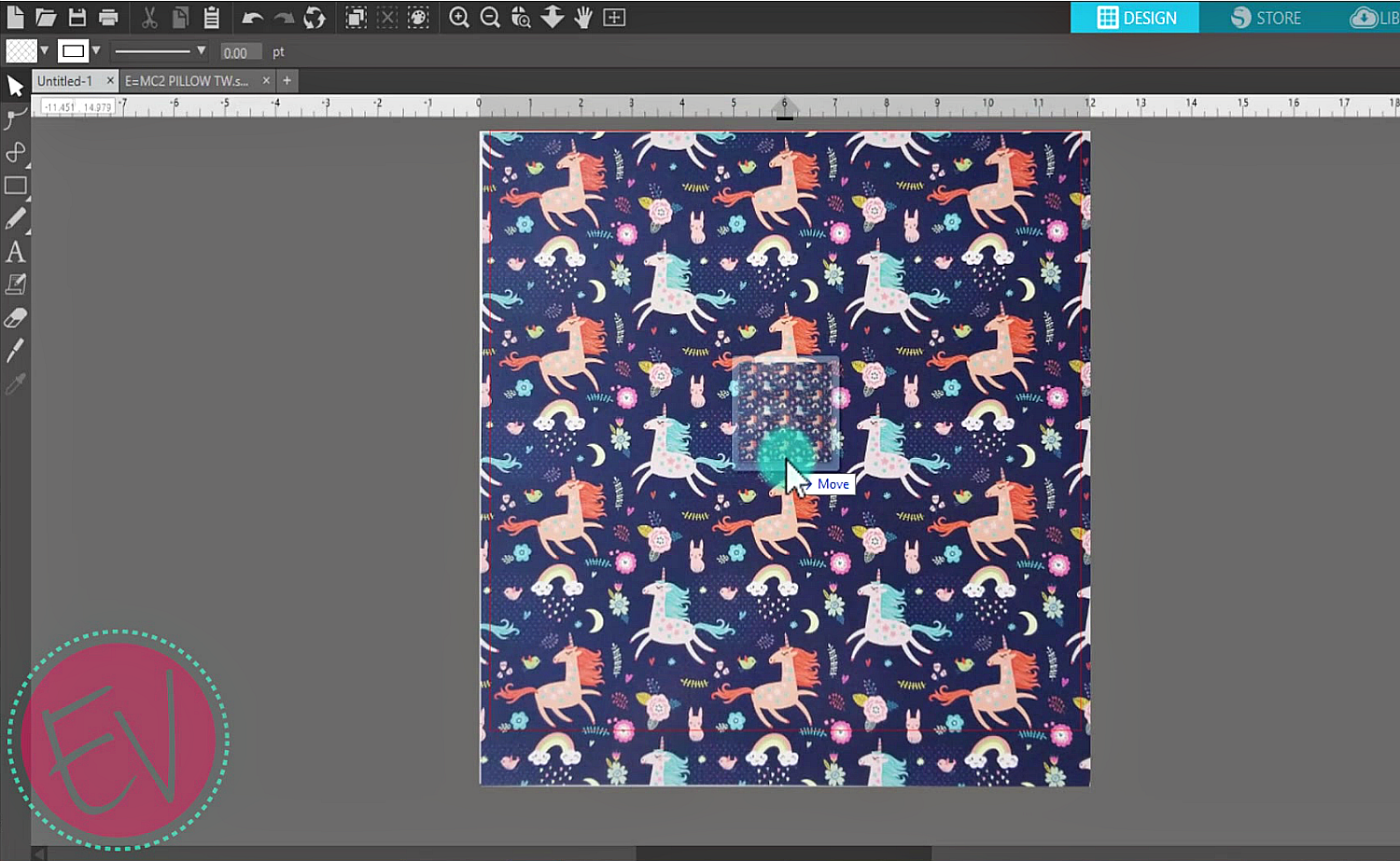This screenshot has height=861, width=1400.
Task: Click the small translucent pattern thumbnail
Action: tap(785, 413)
